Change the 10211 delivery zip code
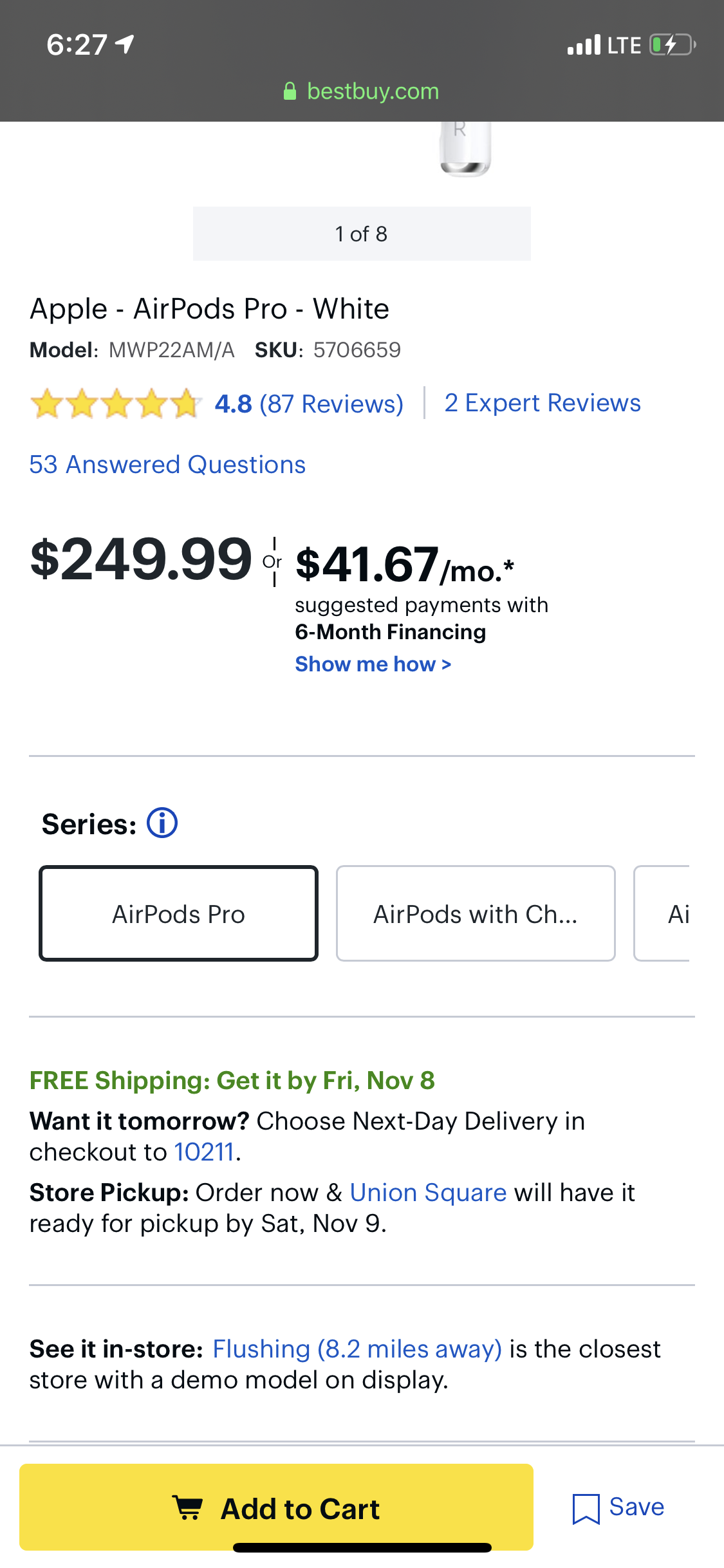Viewport: 724px width, 1568px height. coord(204,1152)
